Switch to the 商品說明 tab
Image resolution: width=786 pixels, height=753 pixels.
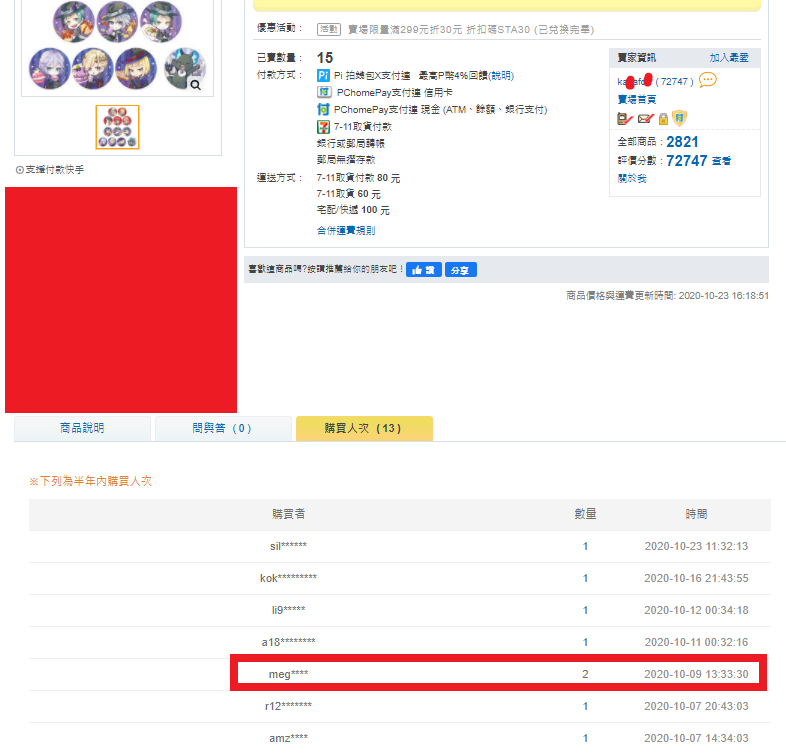[82, 428]
